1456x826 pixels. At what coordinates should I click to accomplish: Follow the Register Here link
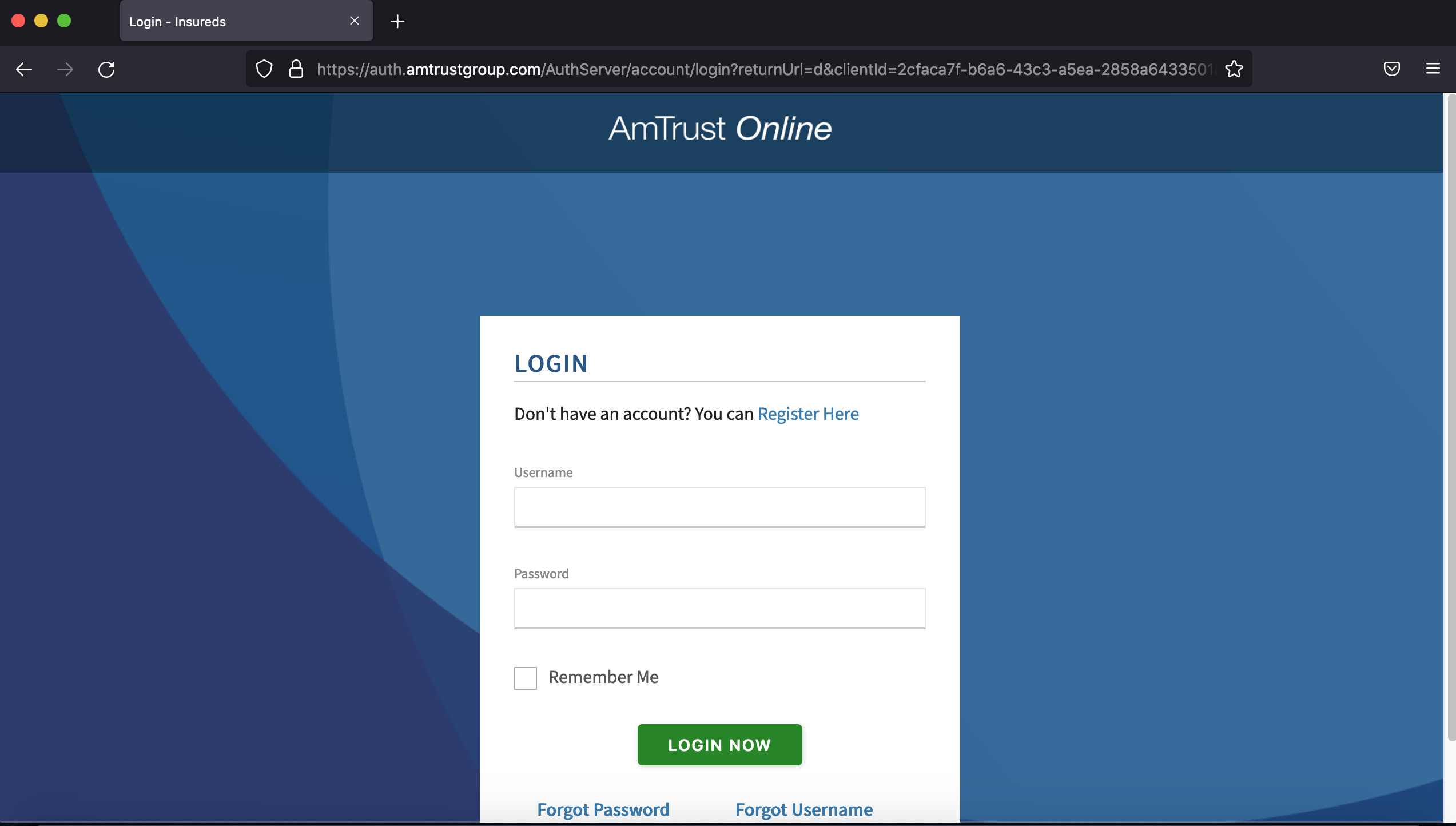coord(808,414)
